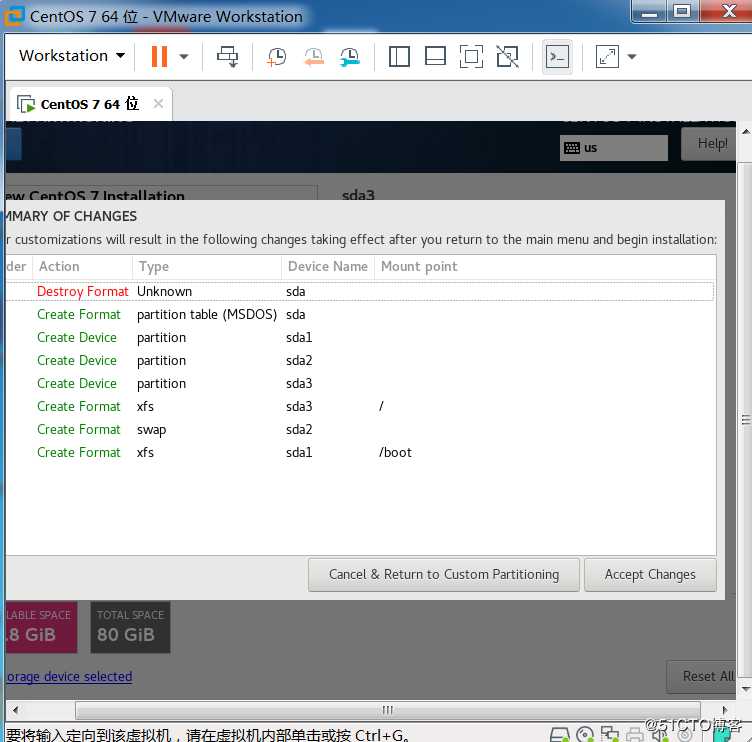Click the stretch guest display icon
Screen dimensions: 752x742
(607, 57)
